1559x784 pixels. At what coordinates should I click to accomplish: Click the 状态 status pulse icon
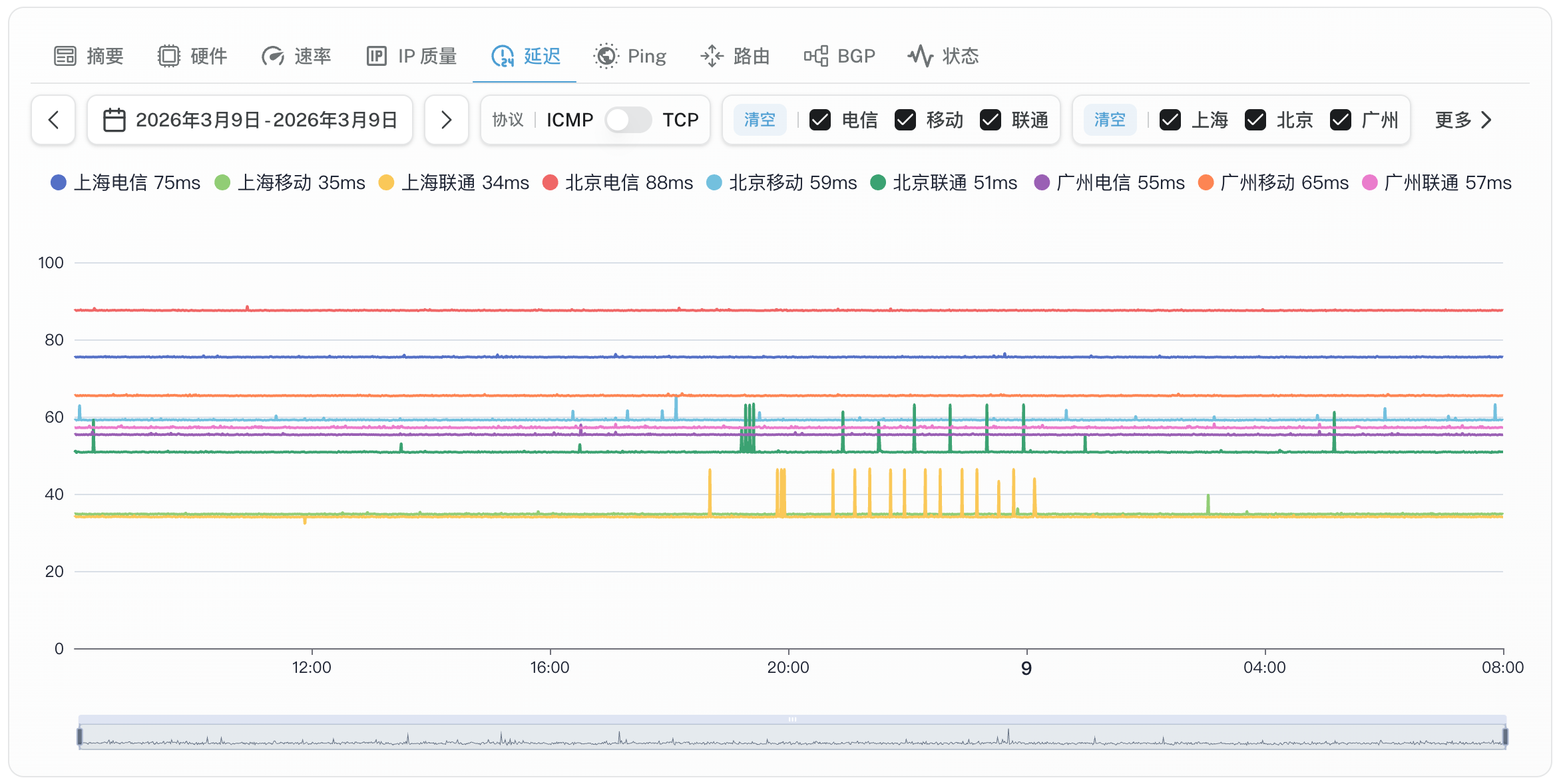[x=921, y=56]
